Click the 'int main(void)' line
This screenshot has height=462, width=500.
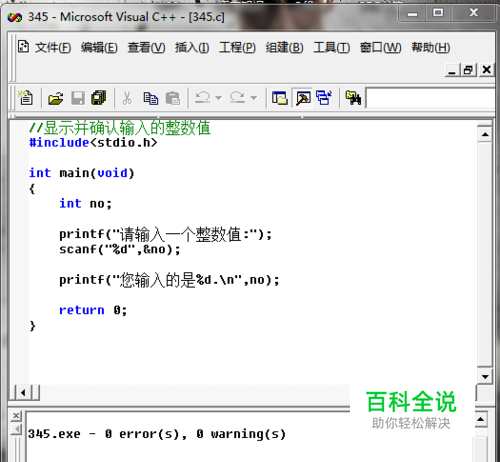pyautogui.click(x=82, y=173)
